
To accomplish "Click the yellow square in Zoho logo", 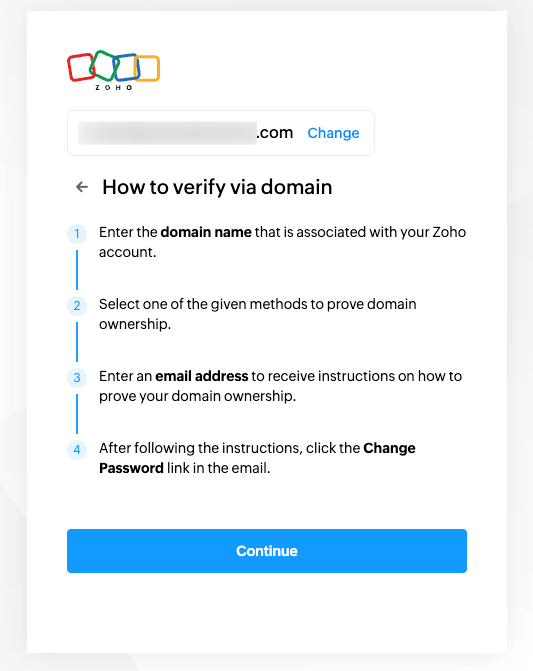I will tap(147, 68).
